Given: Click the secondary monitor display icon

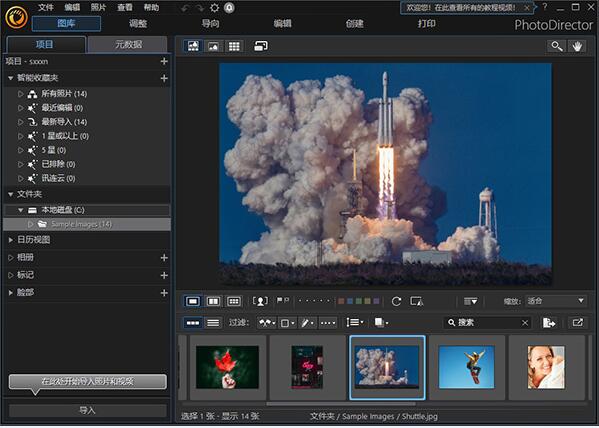Looking at the screenshot, I should pyautogui.click(x=261, y=46).
